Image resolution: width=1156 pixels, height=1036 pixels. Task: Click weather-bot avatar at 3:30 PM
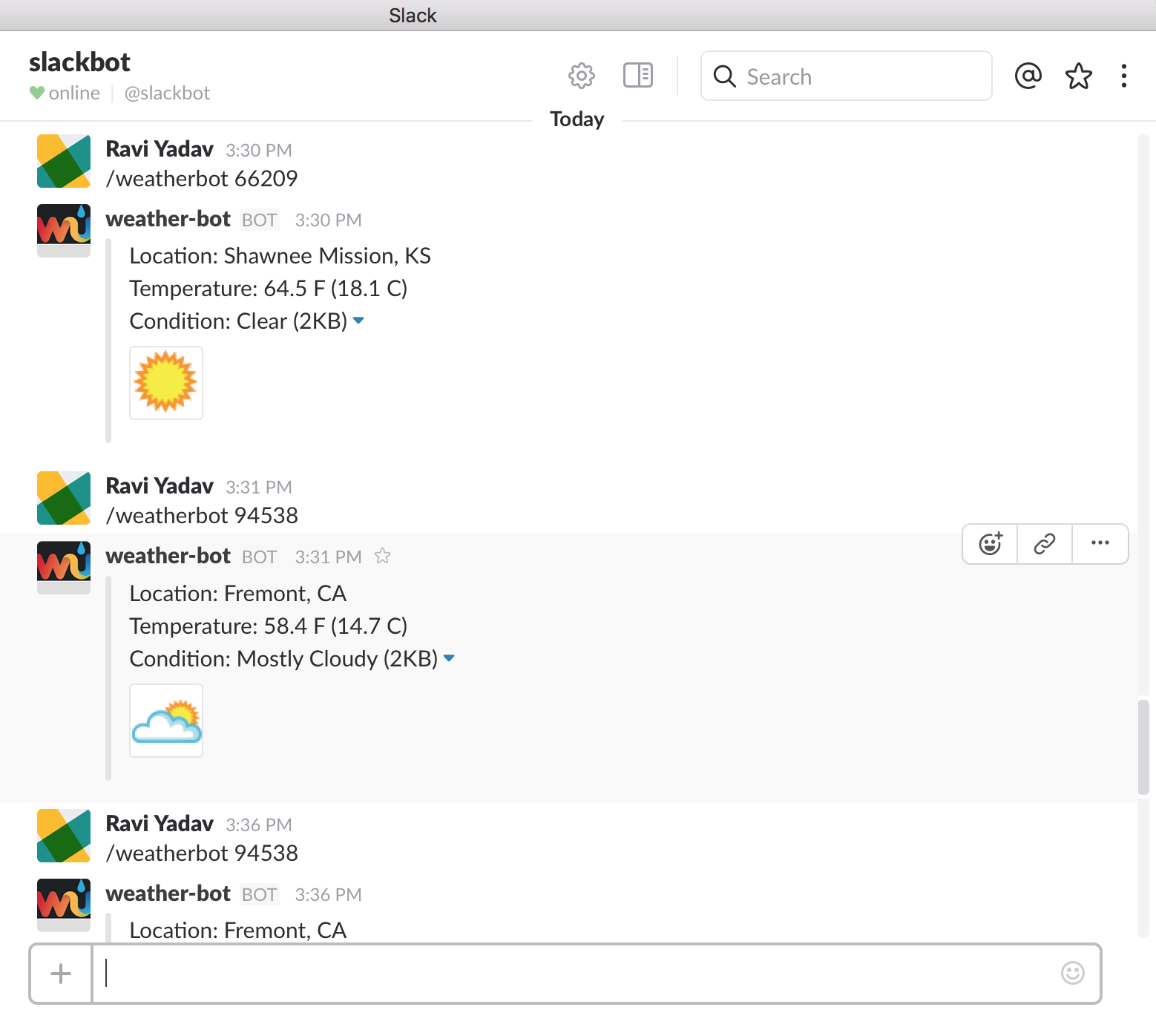[x=64, y=231]
